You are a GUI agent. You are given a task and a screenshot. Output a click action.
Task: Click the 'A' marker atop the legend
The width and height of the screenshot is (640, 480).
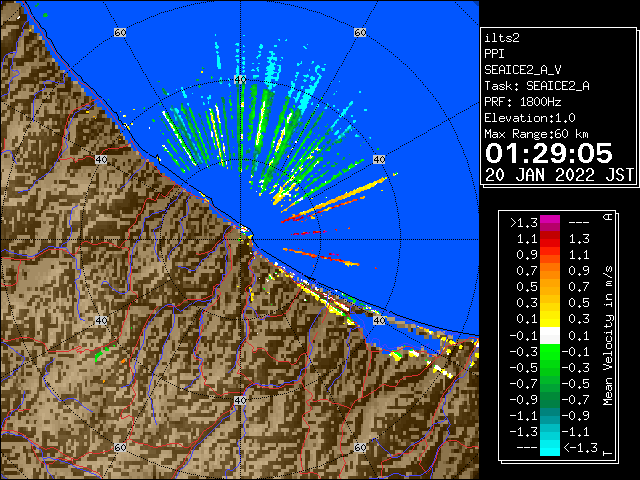coord(608,217)
